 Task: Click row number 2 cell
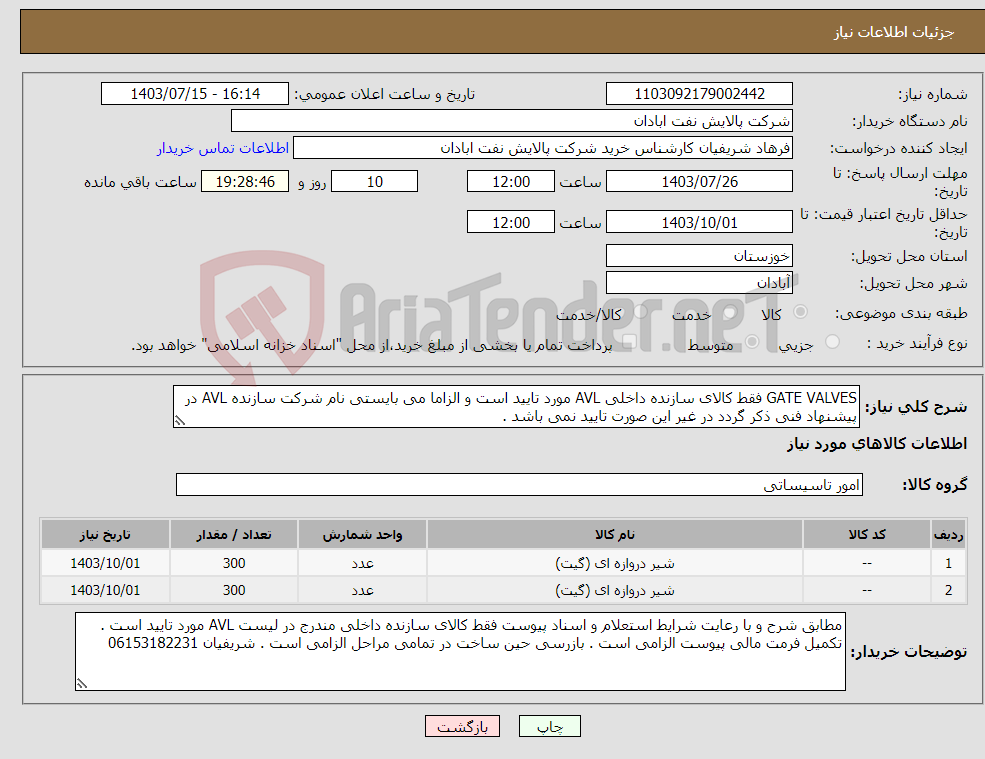click(949, 591)
